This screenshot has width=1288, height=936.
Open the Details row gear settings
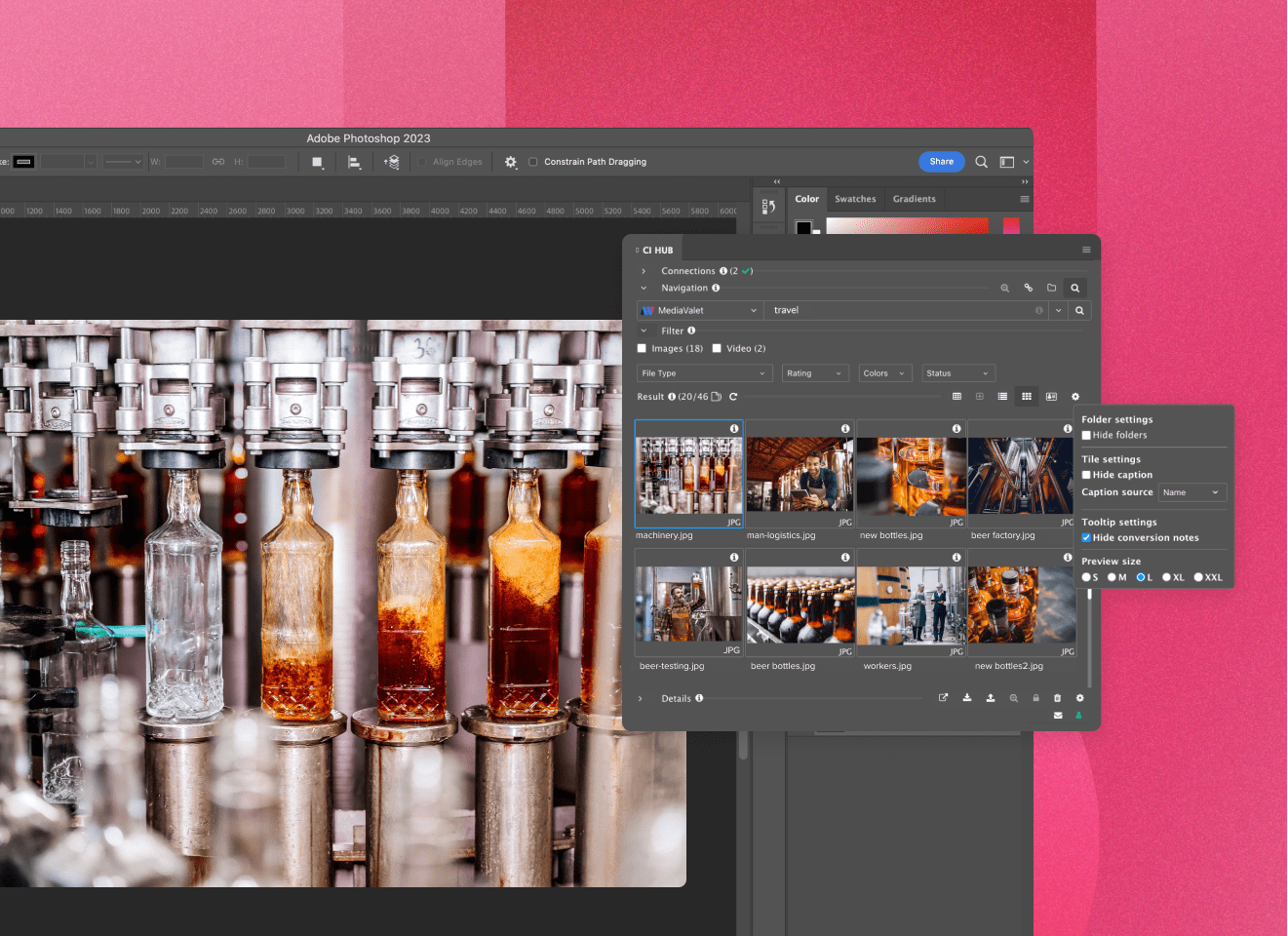coord(1079,698)
